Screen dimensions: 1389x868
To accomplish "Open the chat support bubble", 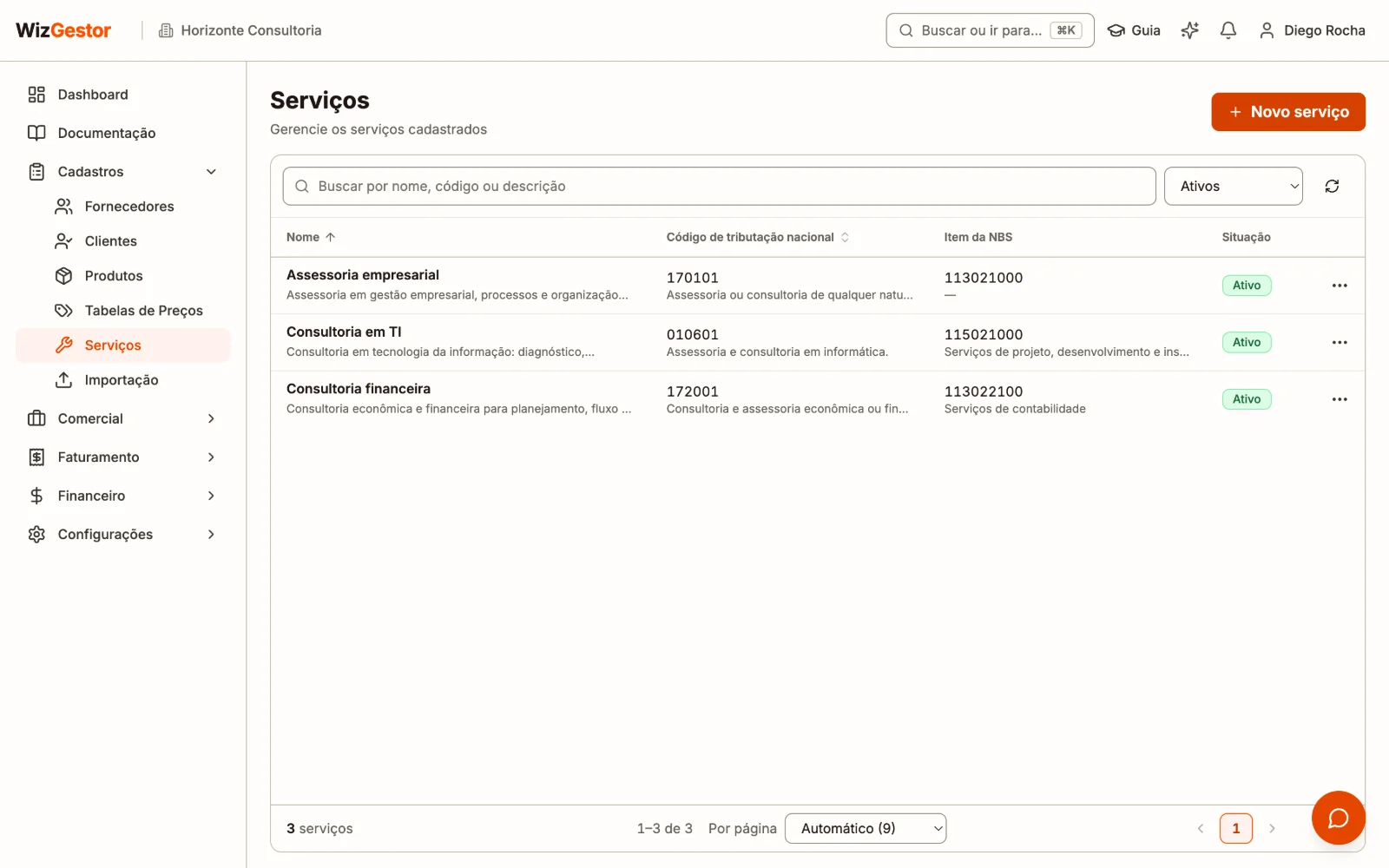I will (x=1338, y=818).
